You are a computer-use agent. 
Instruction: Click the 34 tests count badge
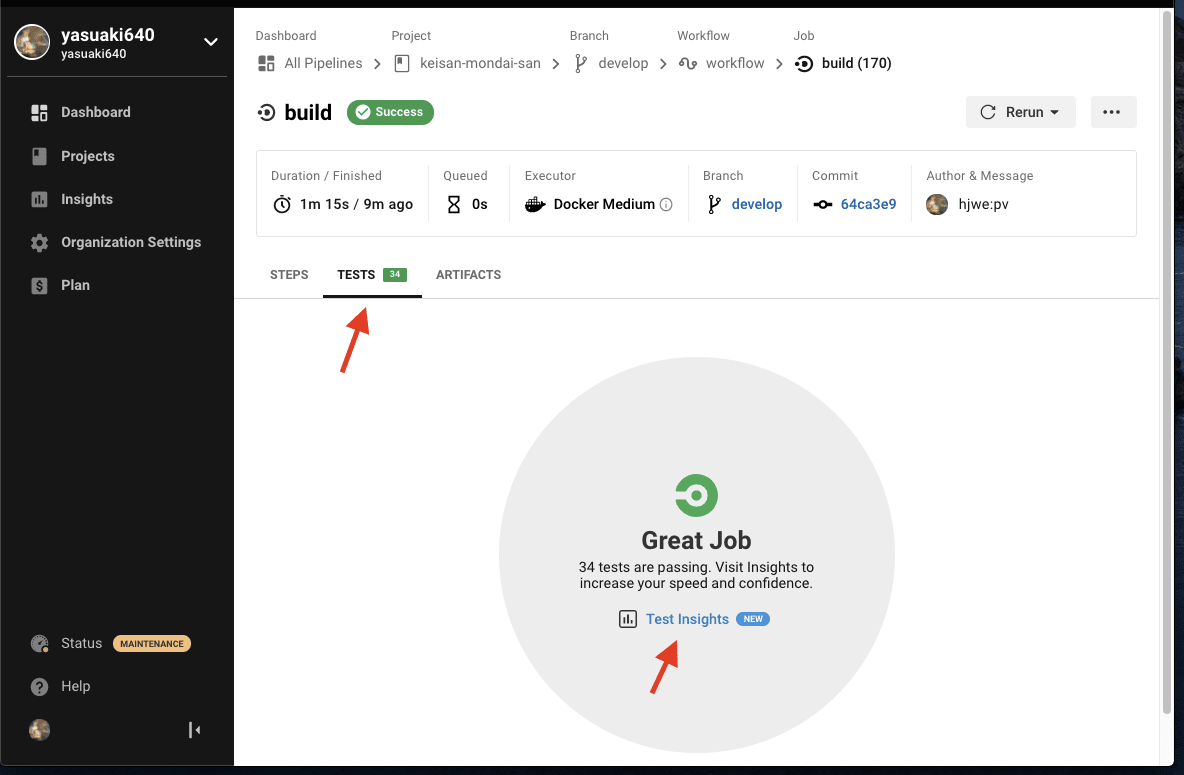tap(395, 275)
